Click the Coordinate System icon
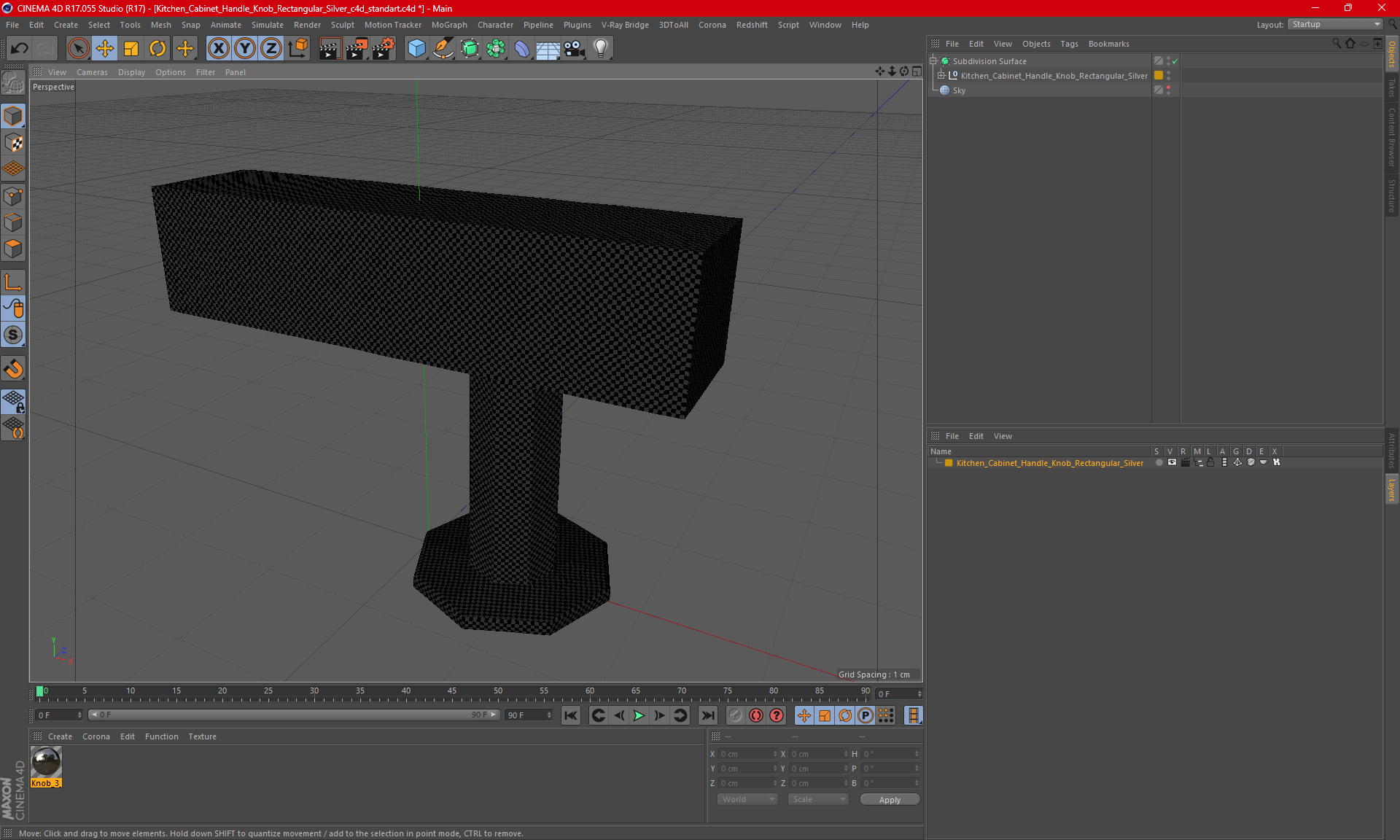The image size is (1400, 840). (297, 49)
